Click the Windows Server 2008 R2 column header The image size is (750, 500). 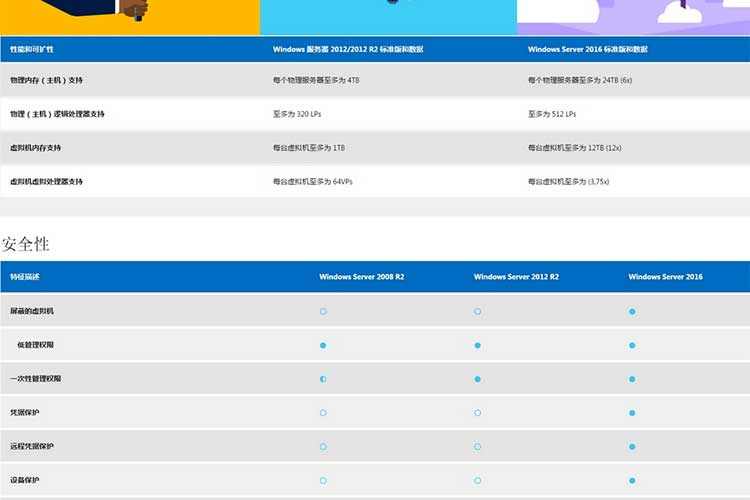coord(362,277)
